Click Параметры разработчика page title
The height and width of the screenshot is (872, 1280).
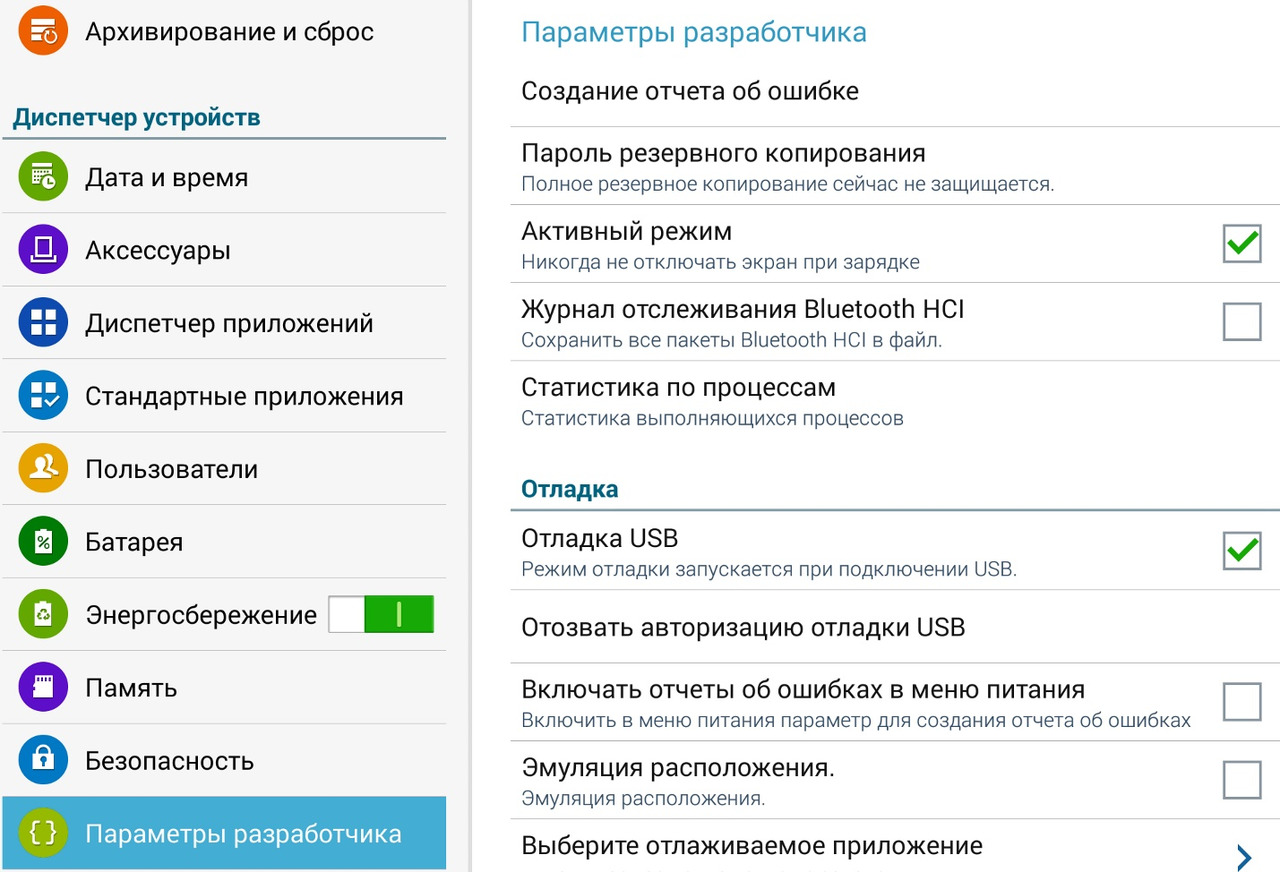694,33
